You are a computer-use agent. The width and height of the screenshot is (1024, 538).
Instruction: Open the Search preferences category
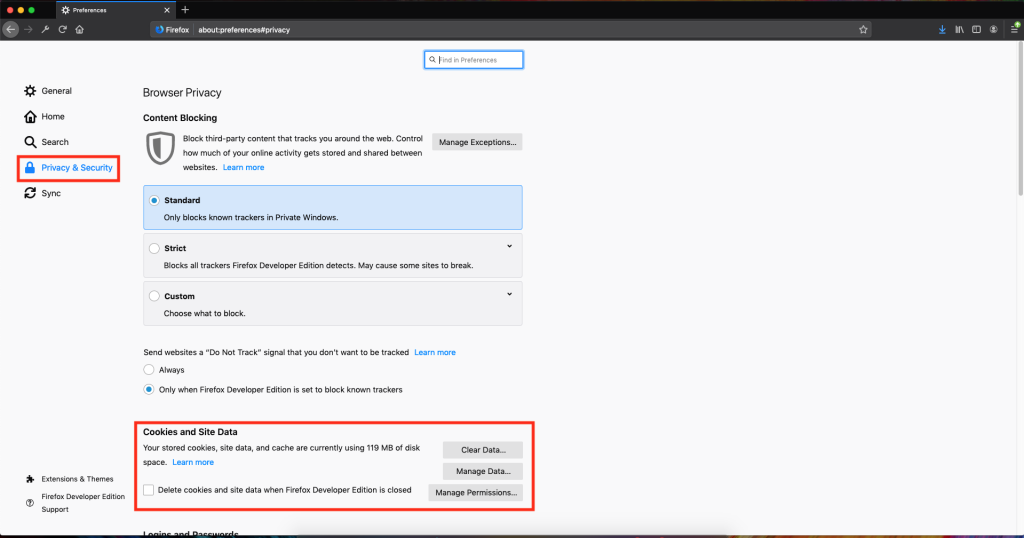[x=46, y=142]
